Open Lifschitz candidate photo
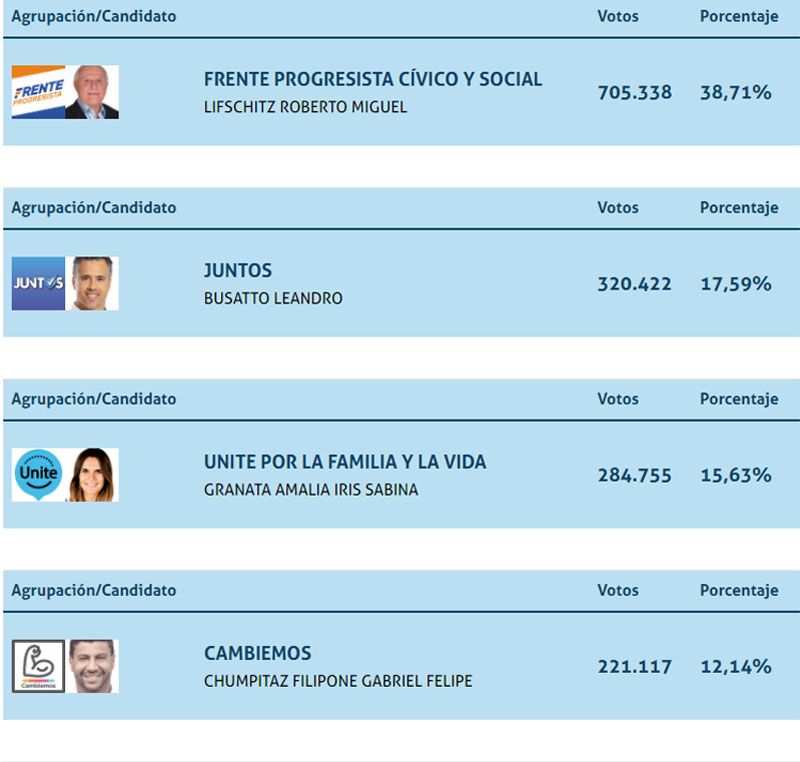800x762 pixels. (92, 92)
